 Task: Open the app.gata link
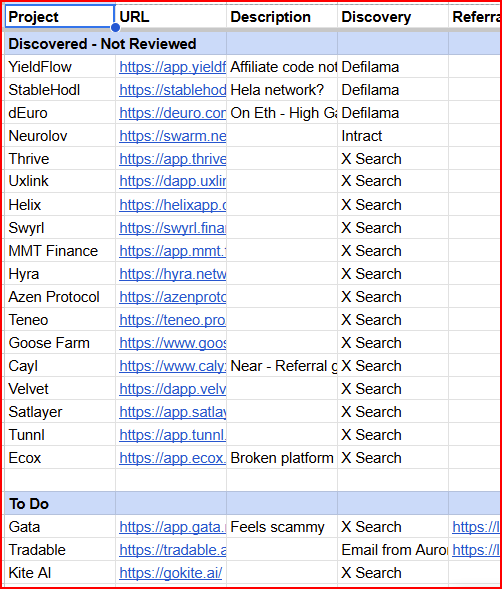(x=172, y=527)
